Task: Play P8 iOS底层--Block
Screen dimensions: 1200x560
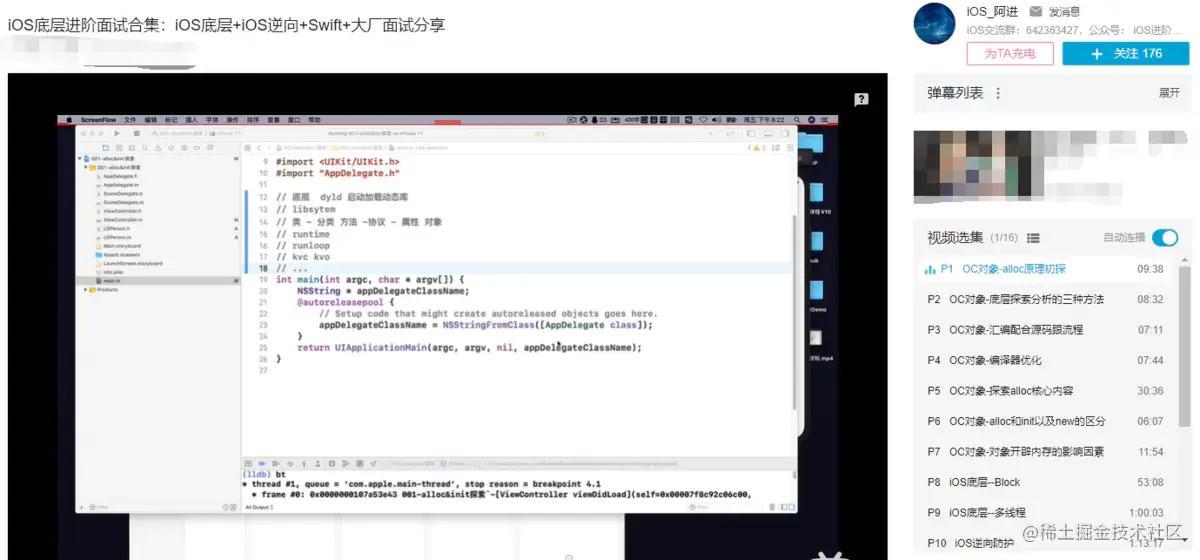Action: (1046, 482)
